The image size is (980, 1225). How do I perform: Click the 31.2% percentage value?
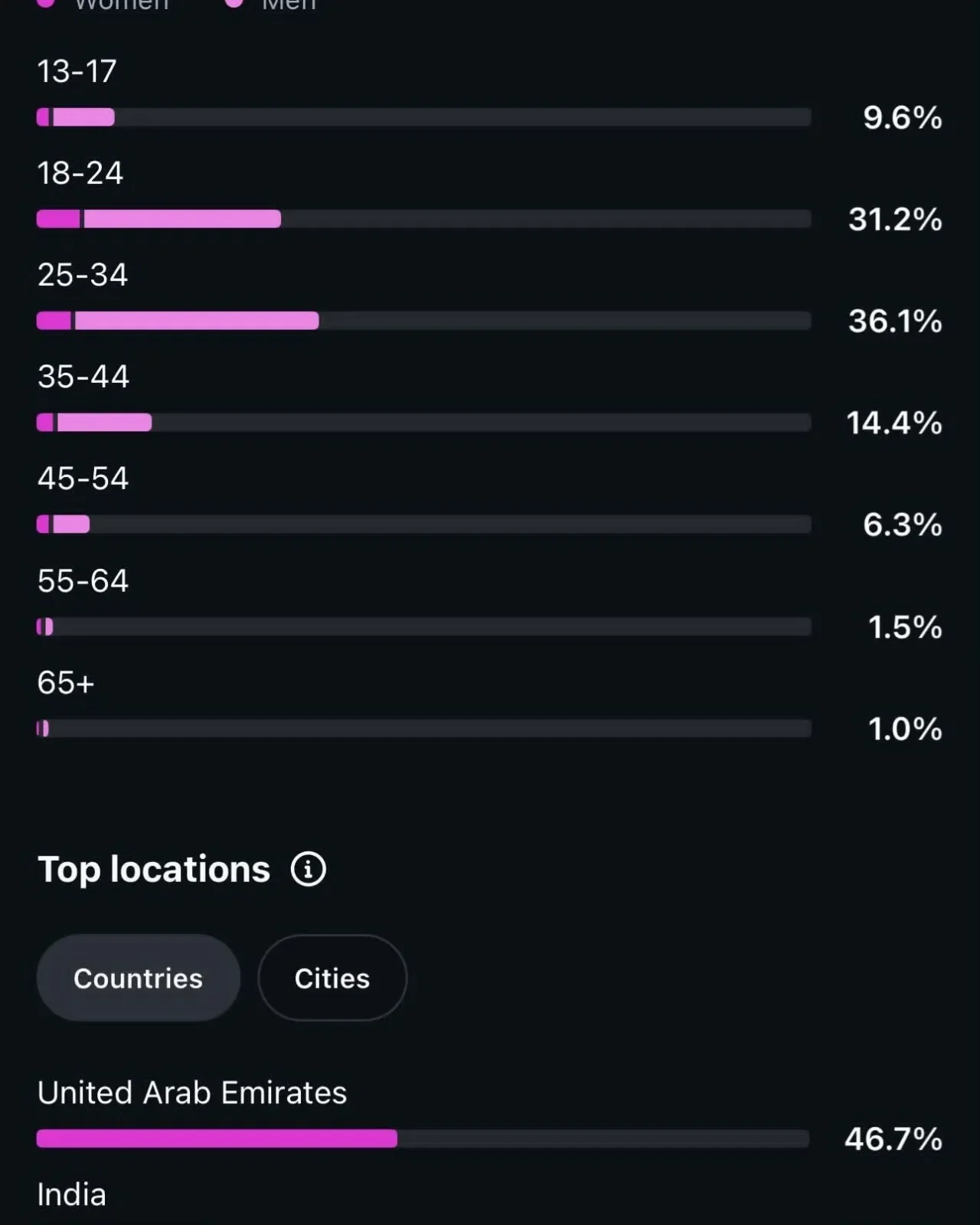coord(895,219)
